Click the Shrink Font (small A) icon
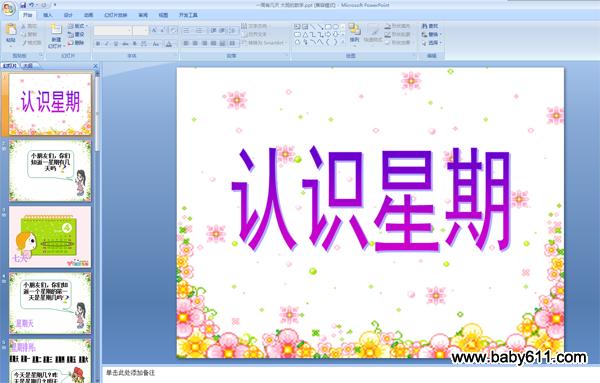 pyautogui.click(x=163, y=30)
